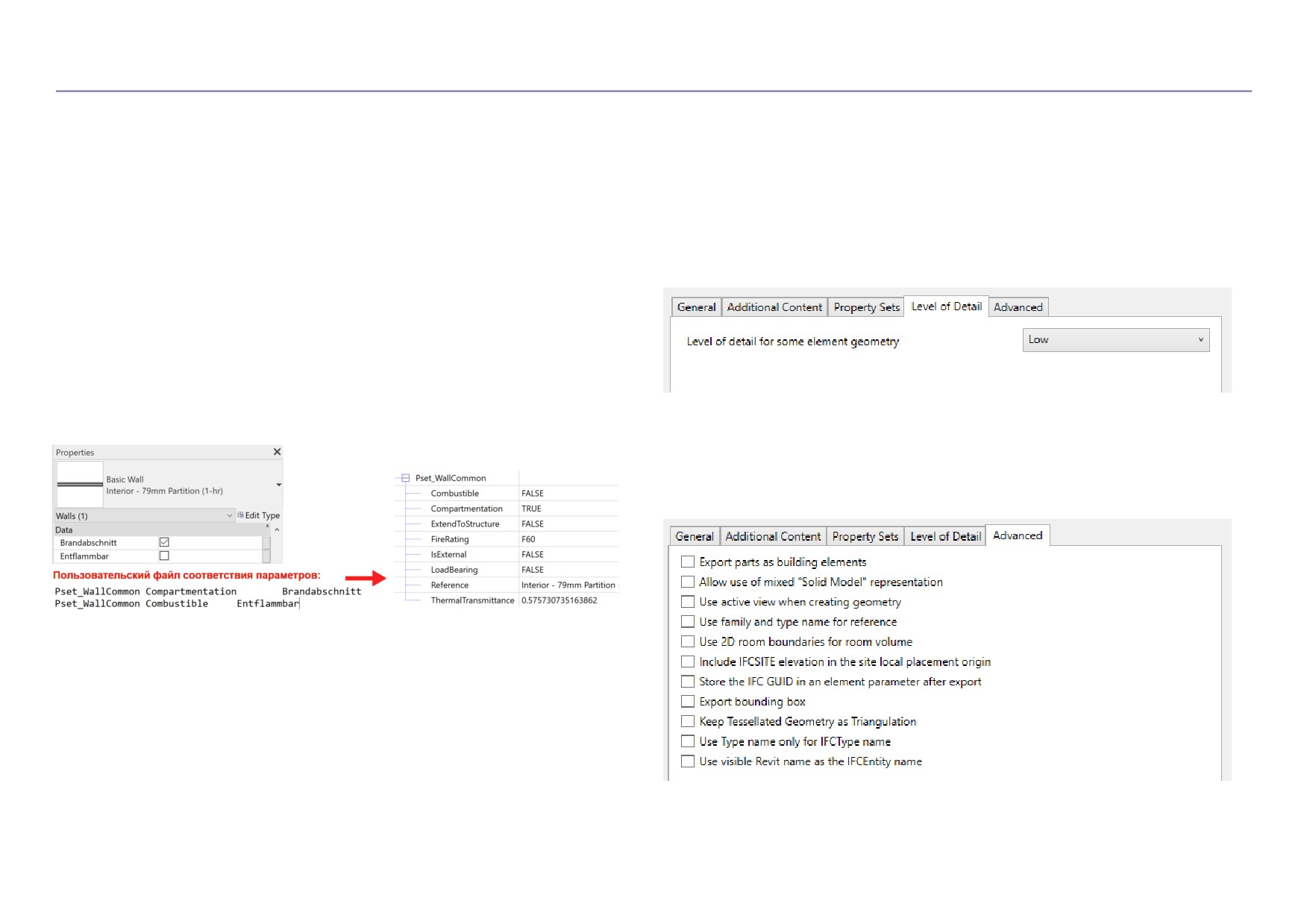Open Level of Detail tab in lower dialog
The image size is (1307, 924).
945,536
